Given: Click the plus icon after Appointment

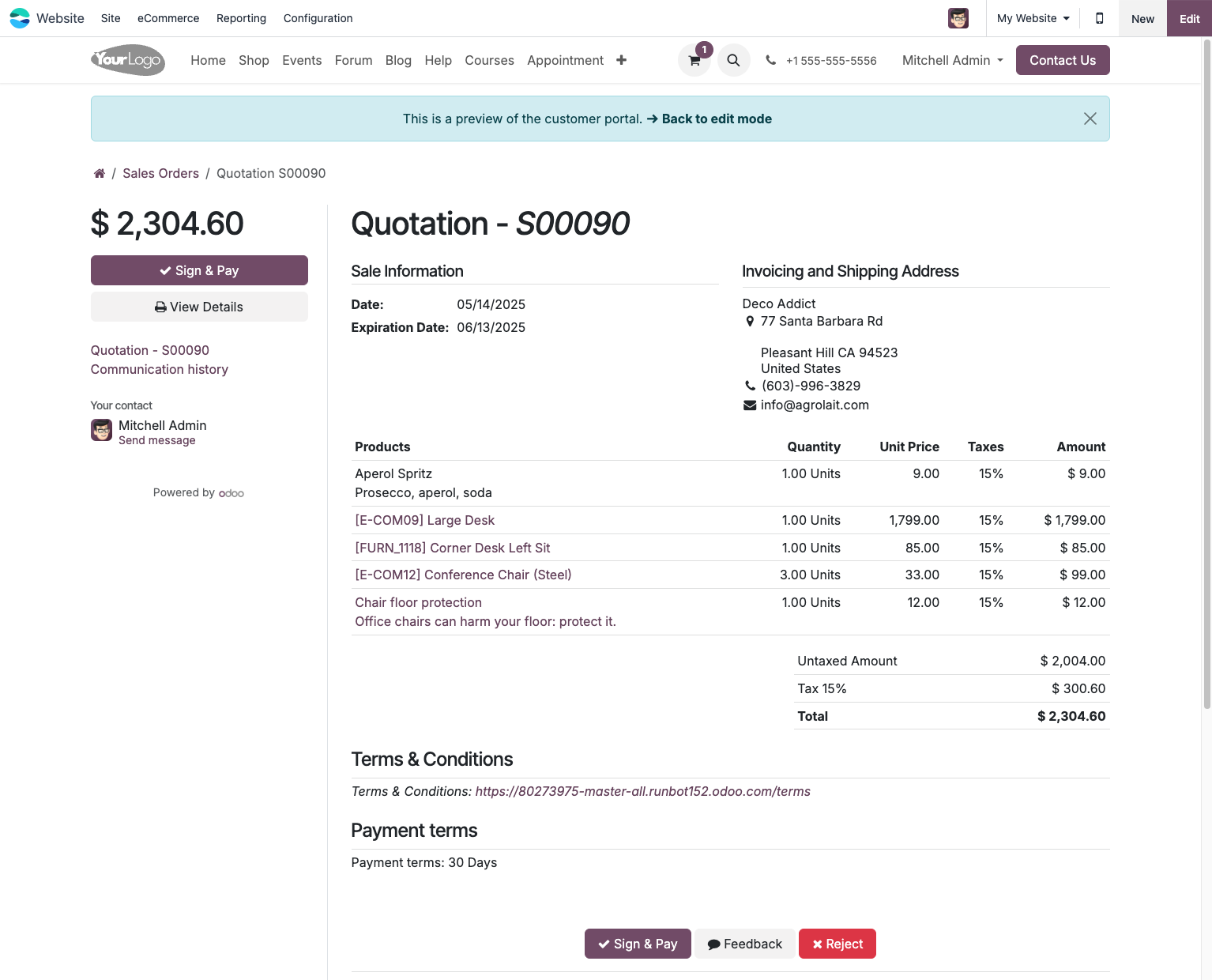Looking at the screenshot, I should [x=622, y=60].
